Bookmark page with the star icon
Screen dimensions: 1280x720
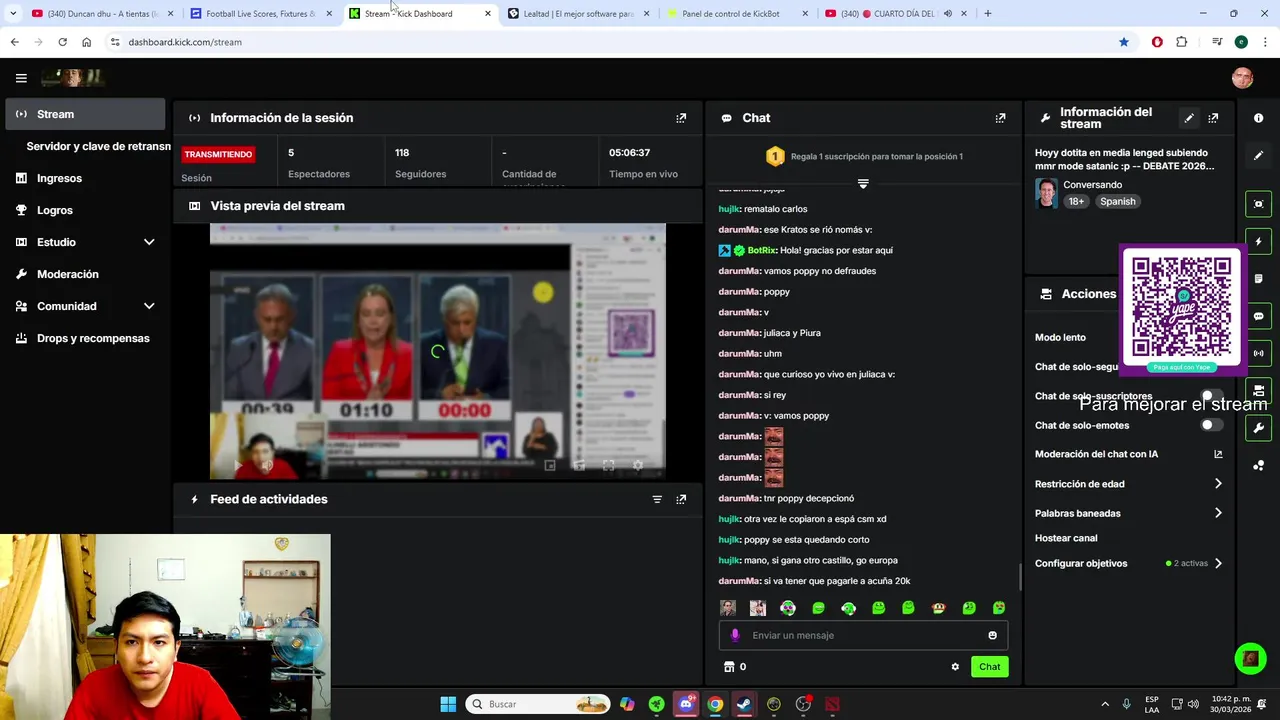point(1124,42)
